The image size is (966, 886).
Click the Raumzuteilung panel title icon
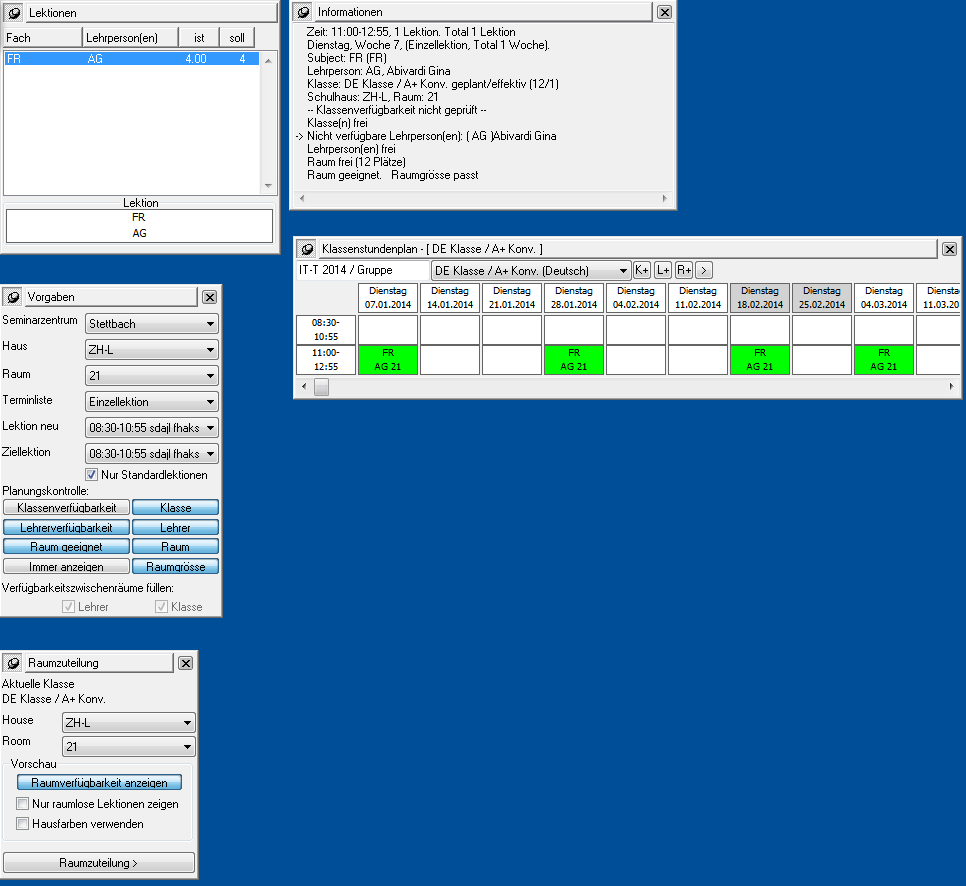coord(13,663)
